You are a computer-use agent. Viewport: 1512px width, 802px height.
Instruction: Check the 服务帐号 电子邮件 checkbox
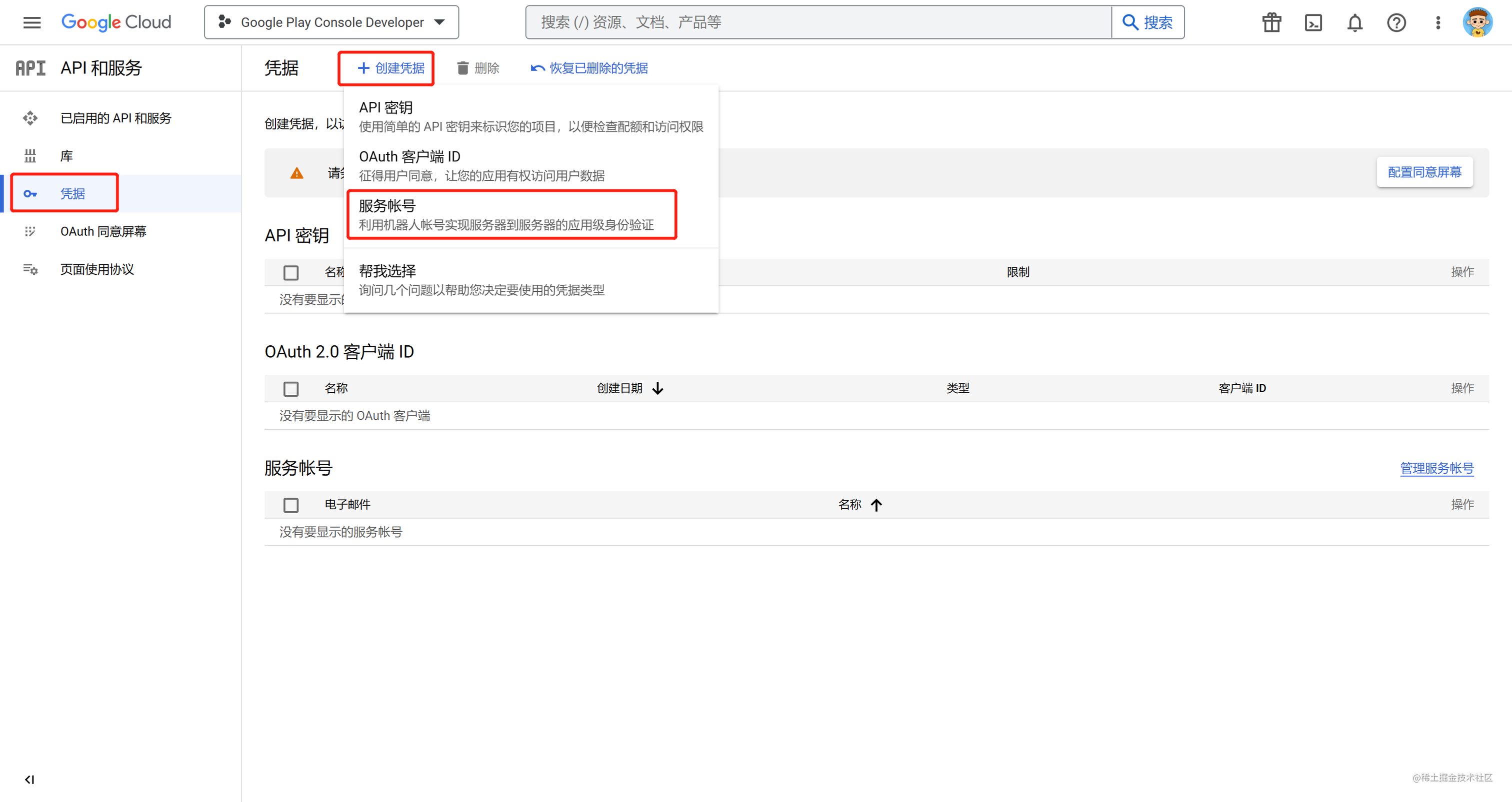point(291,505)
